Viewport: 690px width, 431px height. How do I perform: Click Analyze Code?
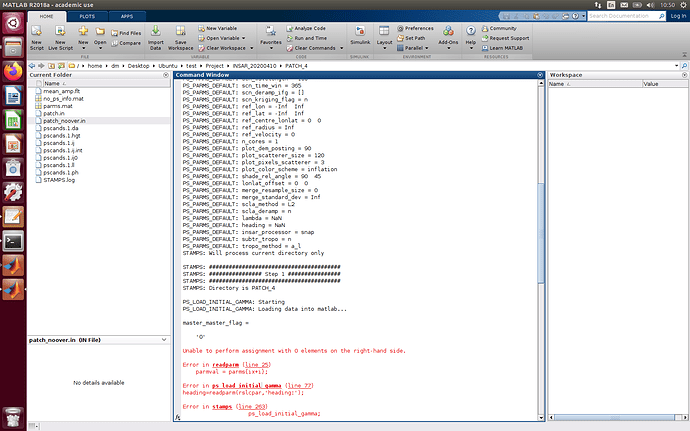pos(306,28)
